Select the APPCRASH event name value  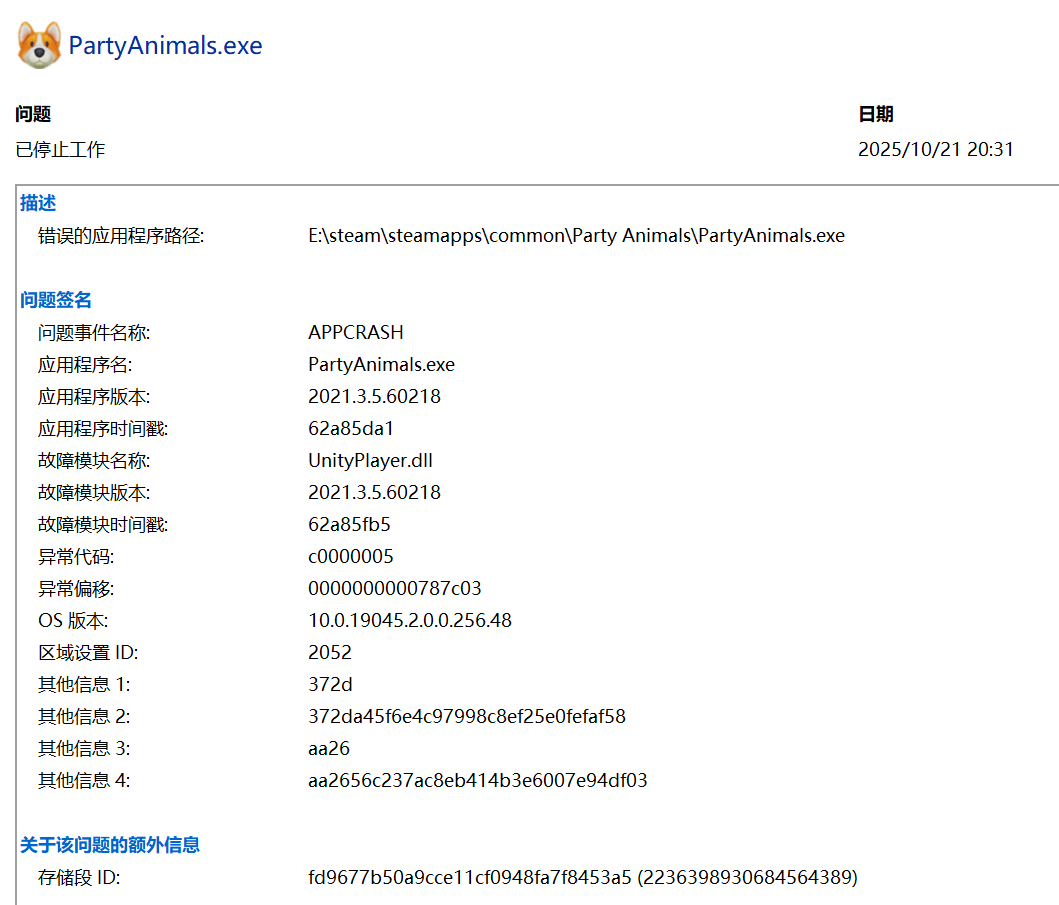coord(356,332)
